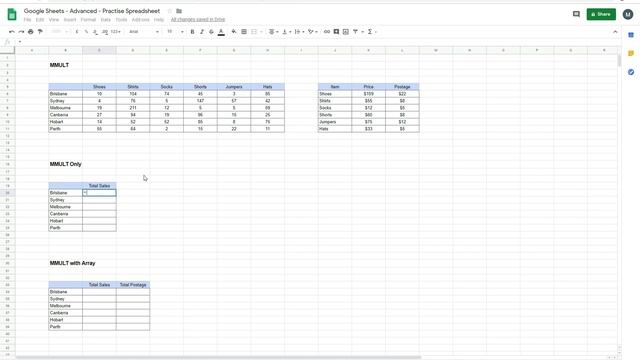Toggle bold formatting
640x360 pixels.
pos(192,31)
